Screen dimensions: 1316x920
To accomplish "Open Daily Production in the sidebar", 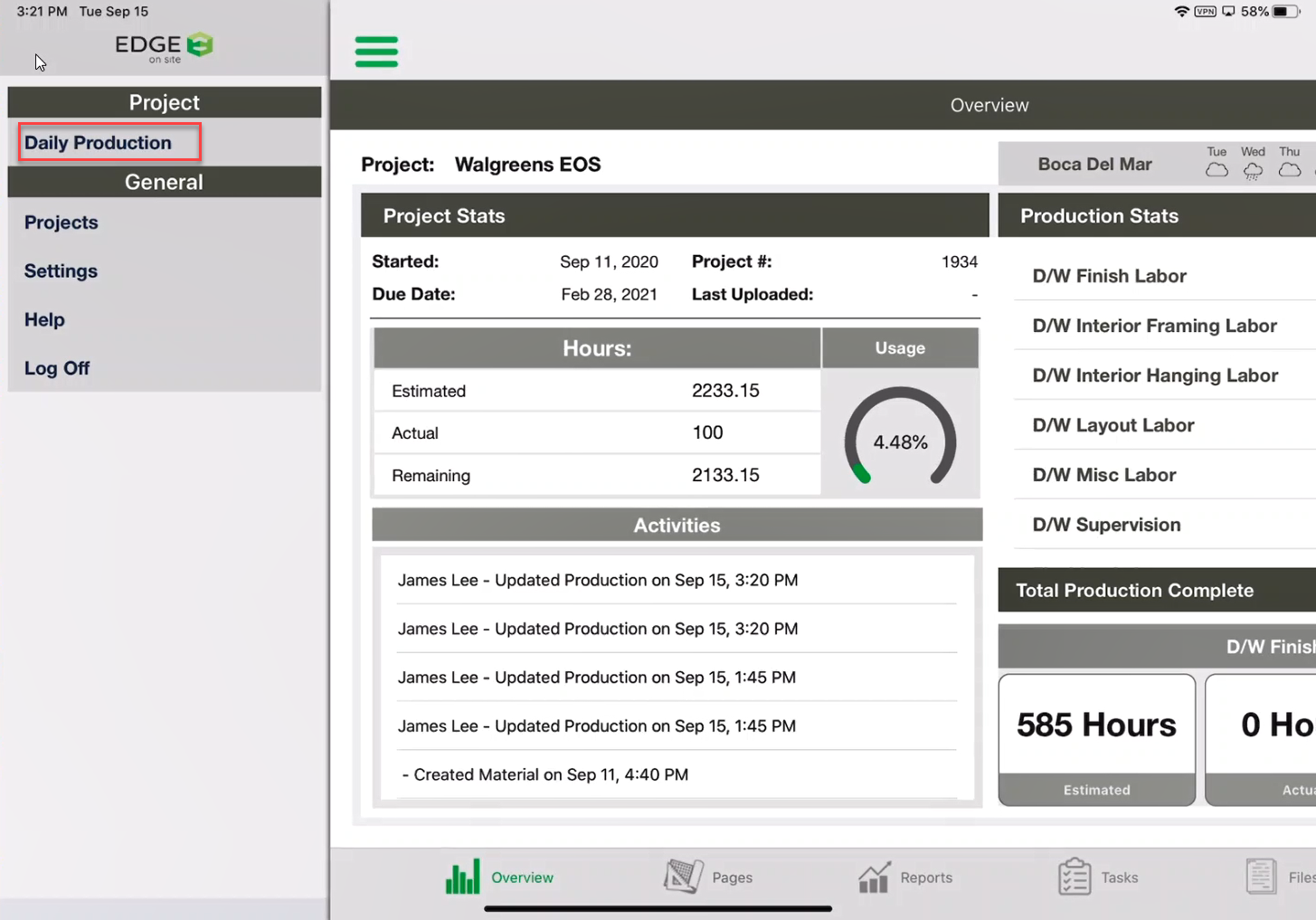I will click(98, 143).
